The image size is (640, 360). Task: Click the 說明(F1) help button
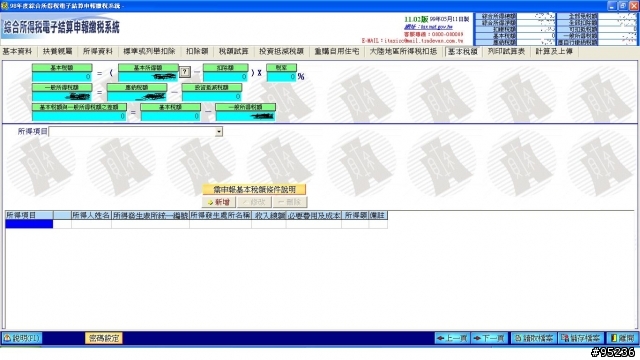pyautogui.click(x=22, y=338)
